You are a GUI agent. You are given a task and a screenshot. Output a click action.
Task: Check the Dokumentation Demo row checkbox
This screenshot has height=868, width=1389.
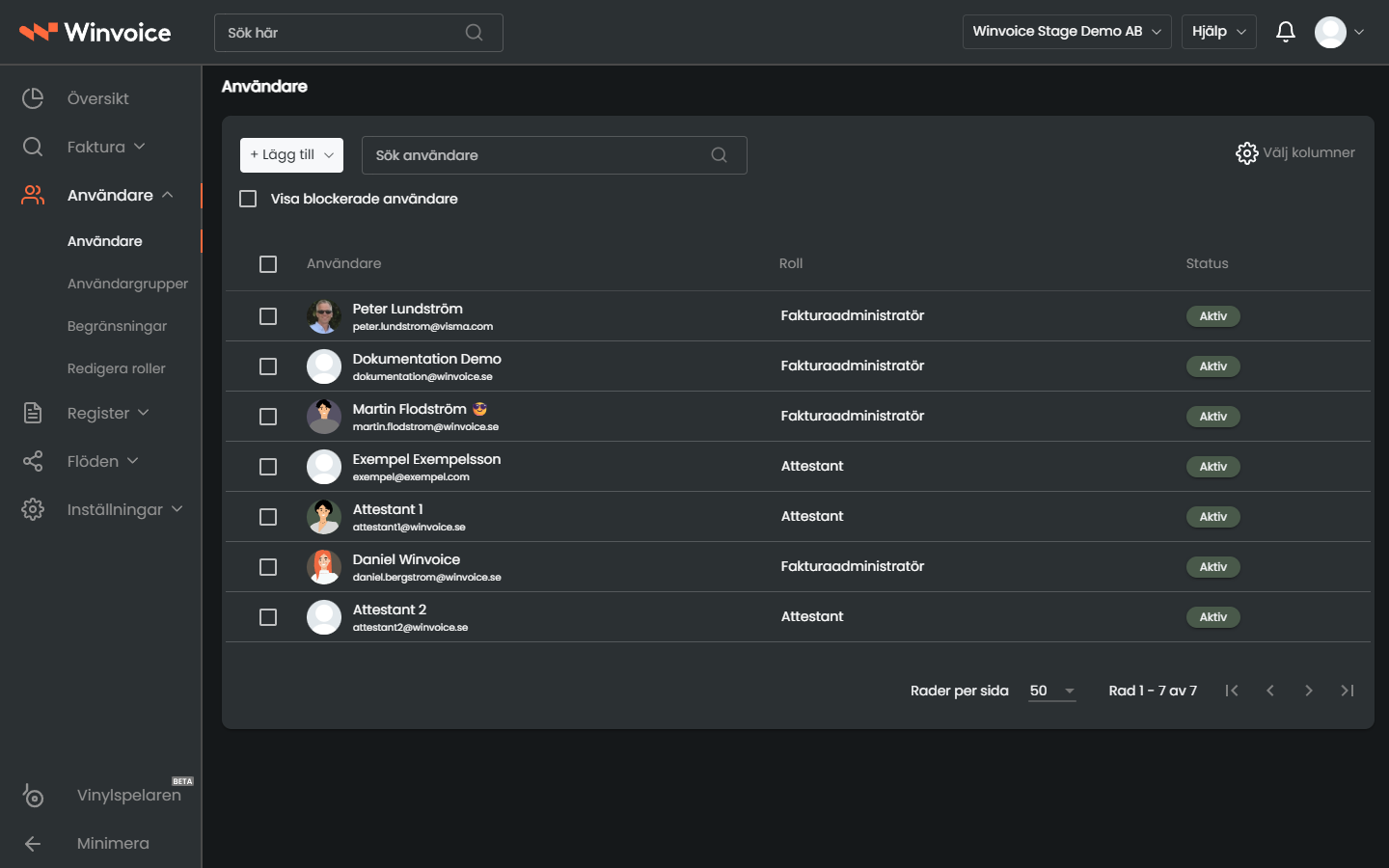point(268,366)
